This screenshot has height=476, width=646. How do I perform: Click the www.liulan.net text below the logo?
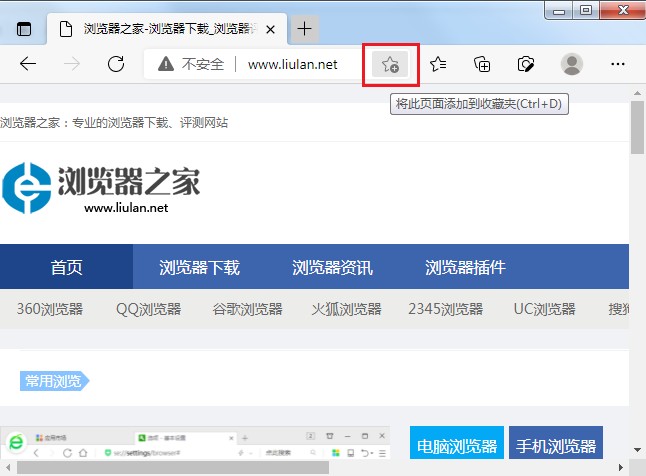[x=126, y=208]
